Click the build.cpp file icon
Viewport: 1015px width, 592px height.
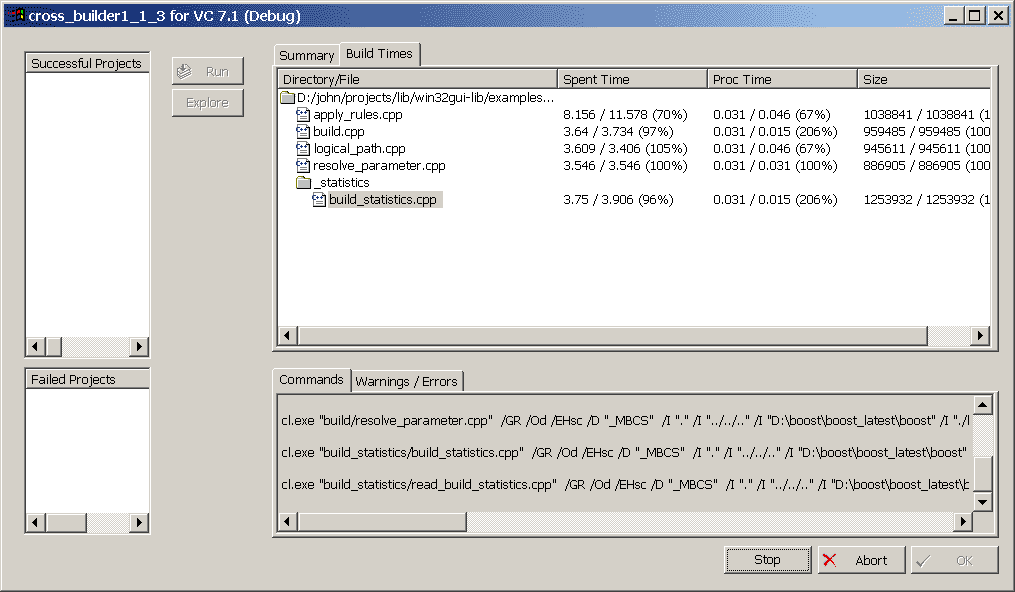(x=304, y=132)
